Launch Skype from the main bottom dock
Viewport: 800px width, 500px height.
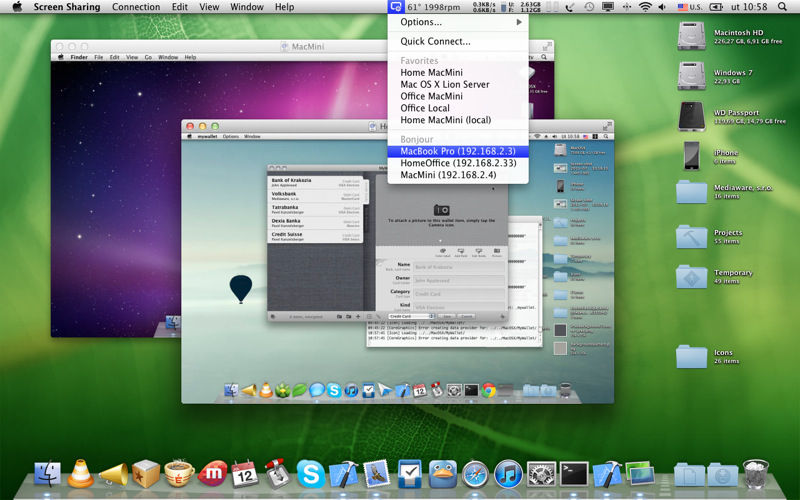pyautogui.click(x=311, y=474)
